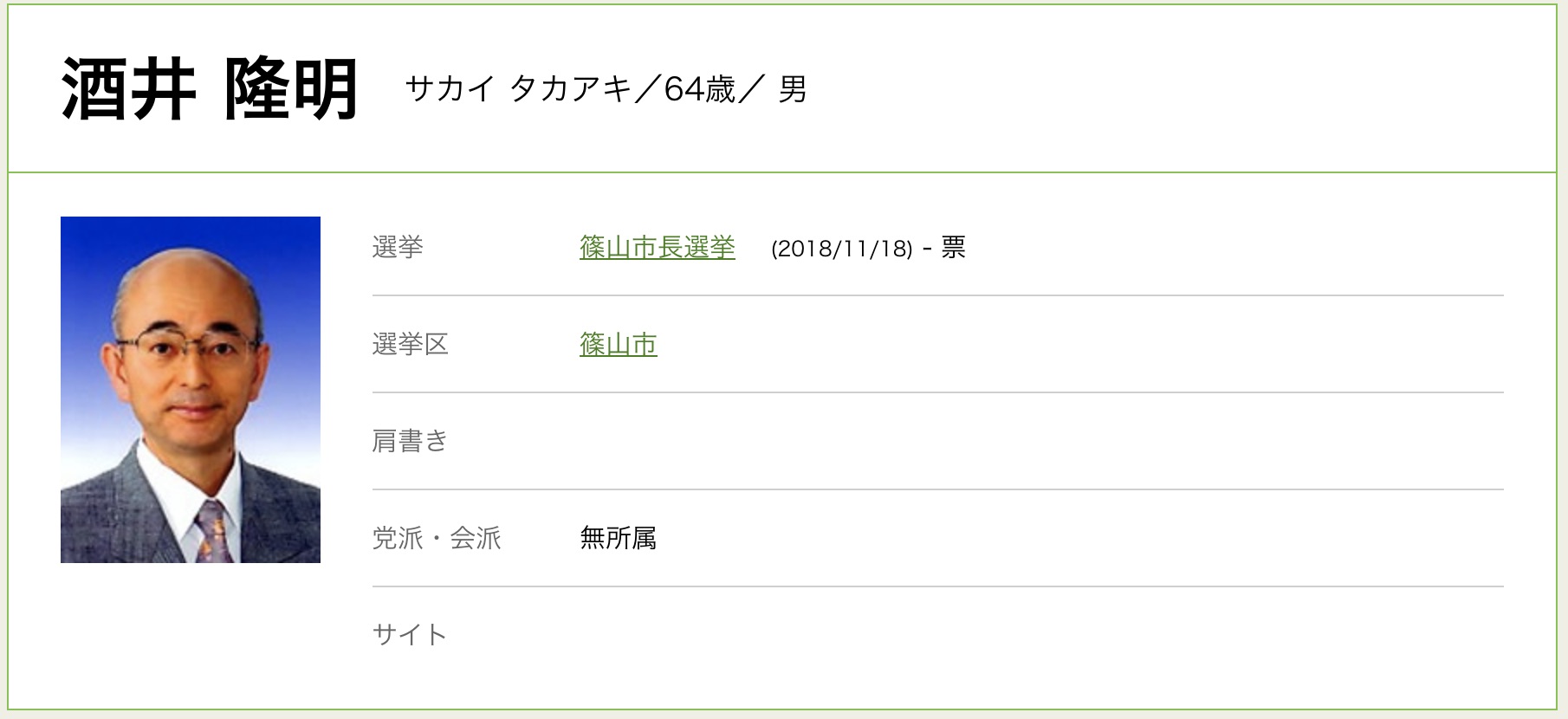Screen dimensions: 1568x719
Task: Click the katakana reading サカイ
Action: click(x=450, y=89)
